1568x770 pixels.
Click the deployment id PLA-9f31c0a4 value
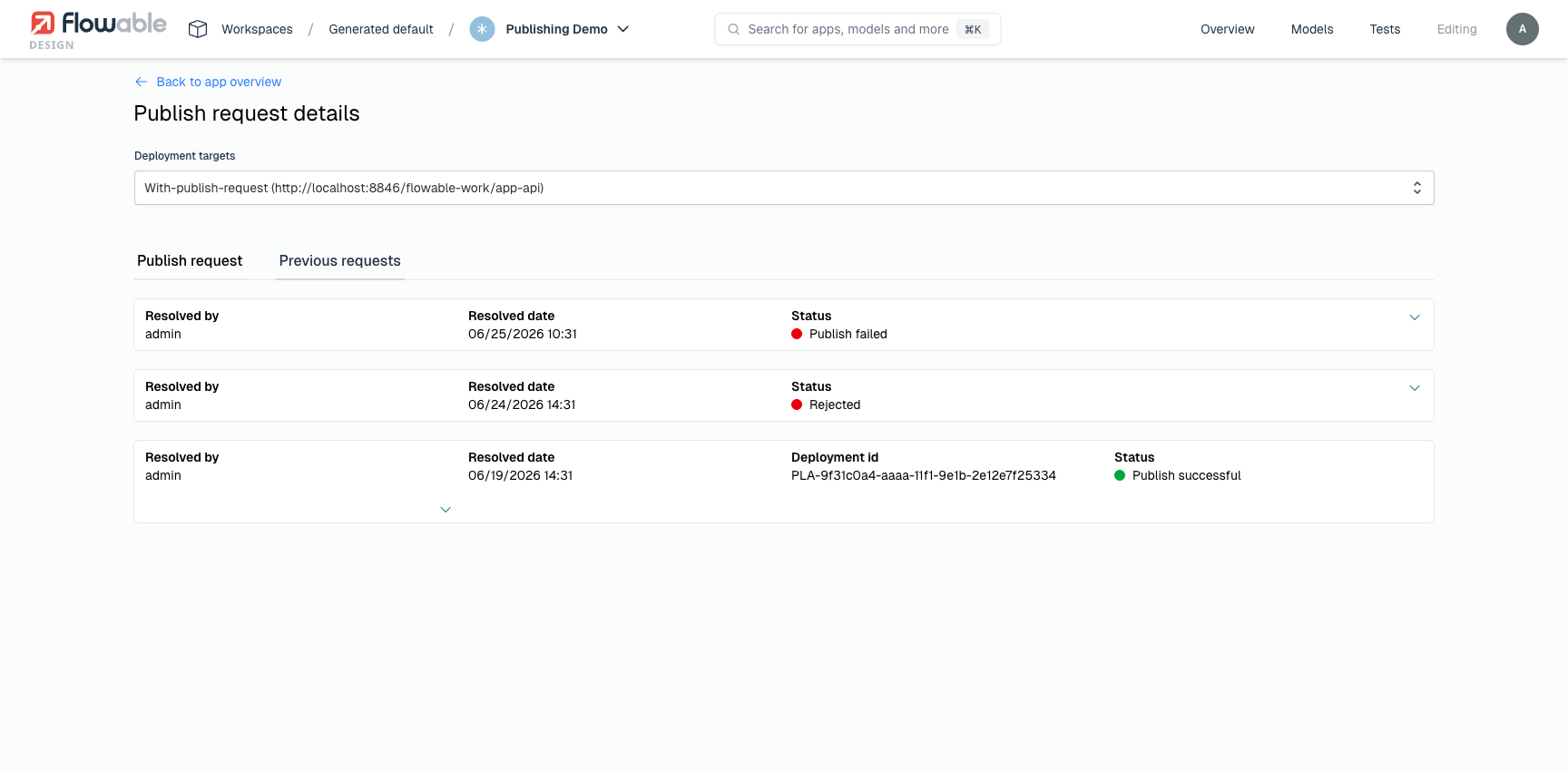(x=924, y=475)
